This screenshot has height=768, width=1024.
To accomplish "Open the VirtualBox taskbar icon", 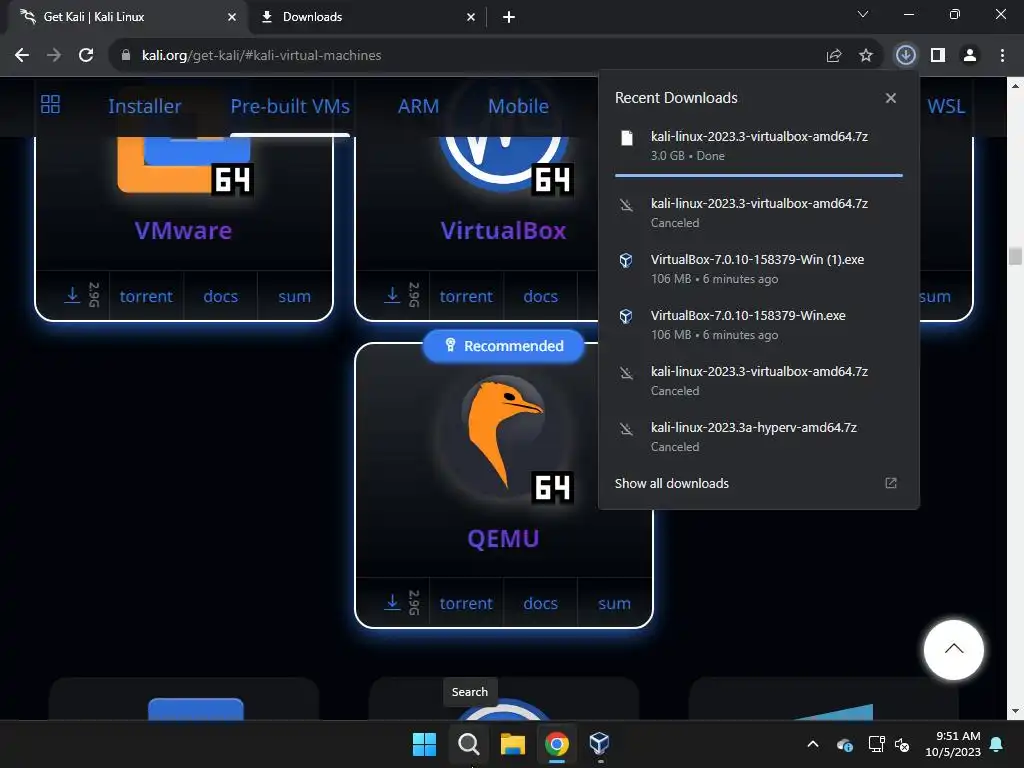I will pos(600,744).
